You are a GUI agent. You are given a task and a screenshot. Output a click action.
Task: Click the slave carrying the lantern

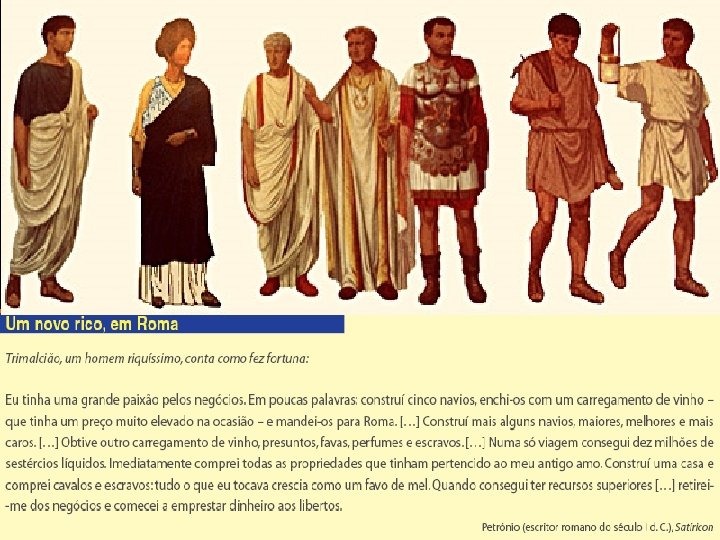(x=661, y=158)
